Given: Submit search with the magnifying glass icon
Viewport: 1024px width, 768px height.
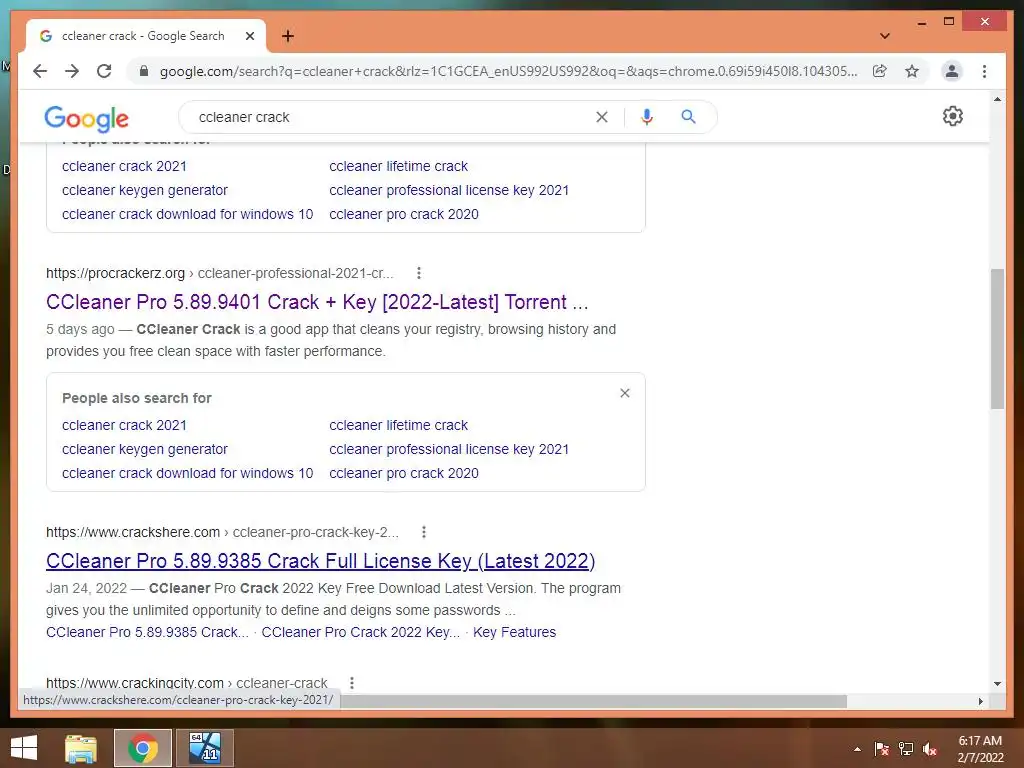Looking at the screenshot, I should pyautogui.click(x=688, y=117).
